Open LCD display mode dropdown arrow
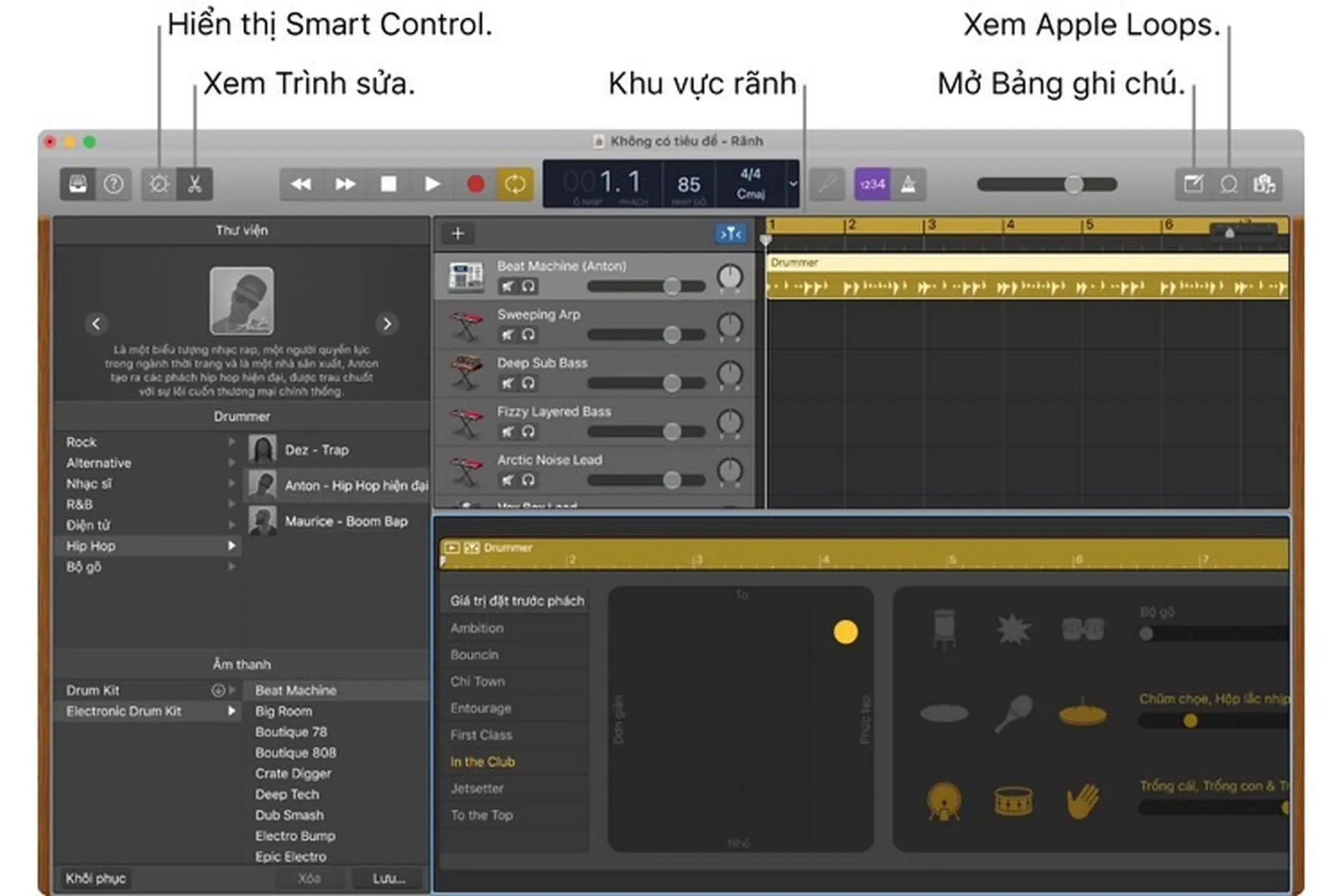Viewport: 1344px width, 896px height. pyautogui.click(x=793, y=183)
